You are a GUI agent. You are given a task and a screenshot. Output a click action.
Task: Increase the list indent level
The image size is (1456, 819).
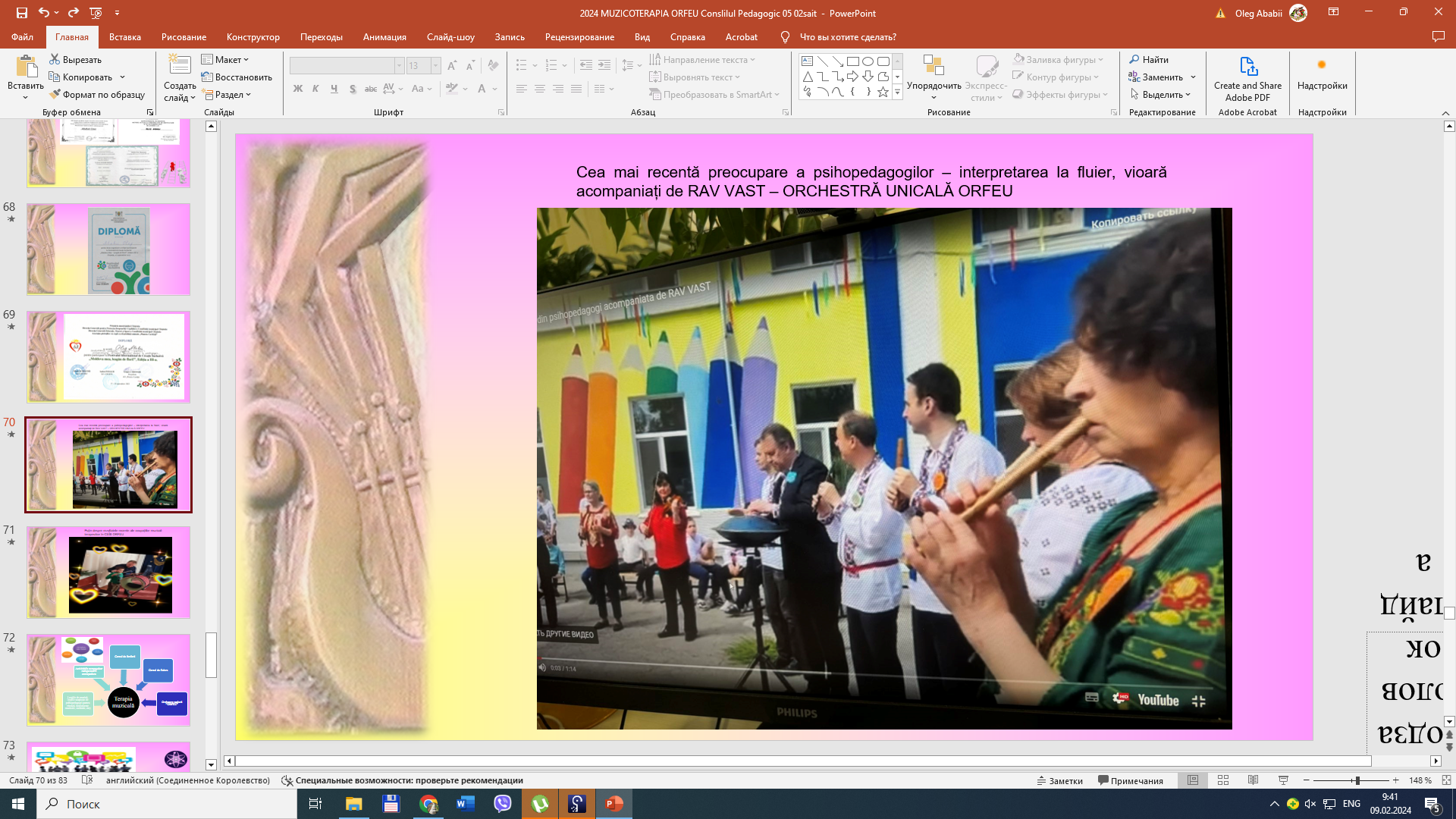604,66
